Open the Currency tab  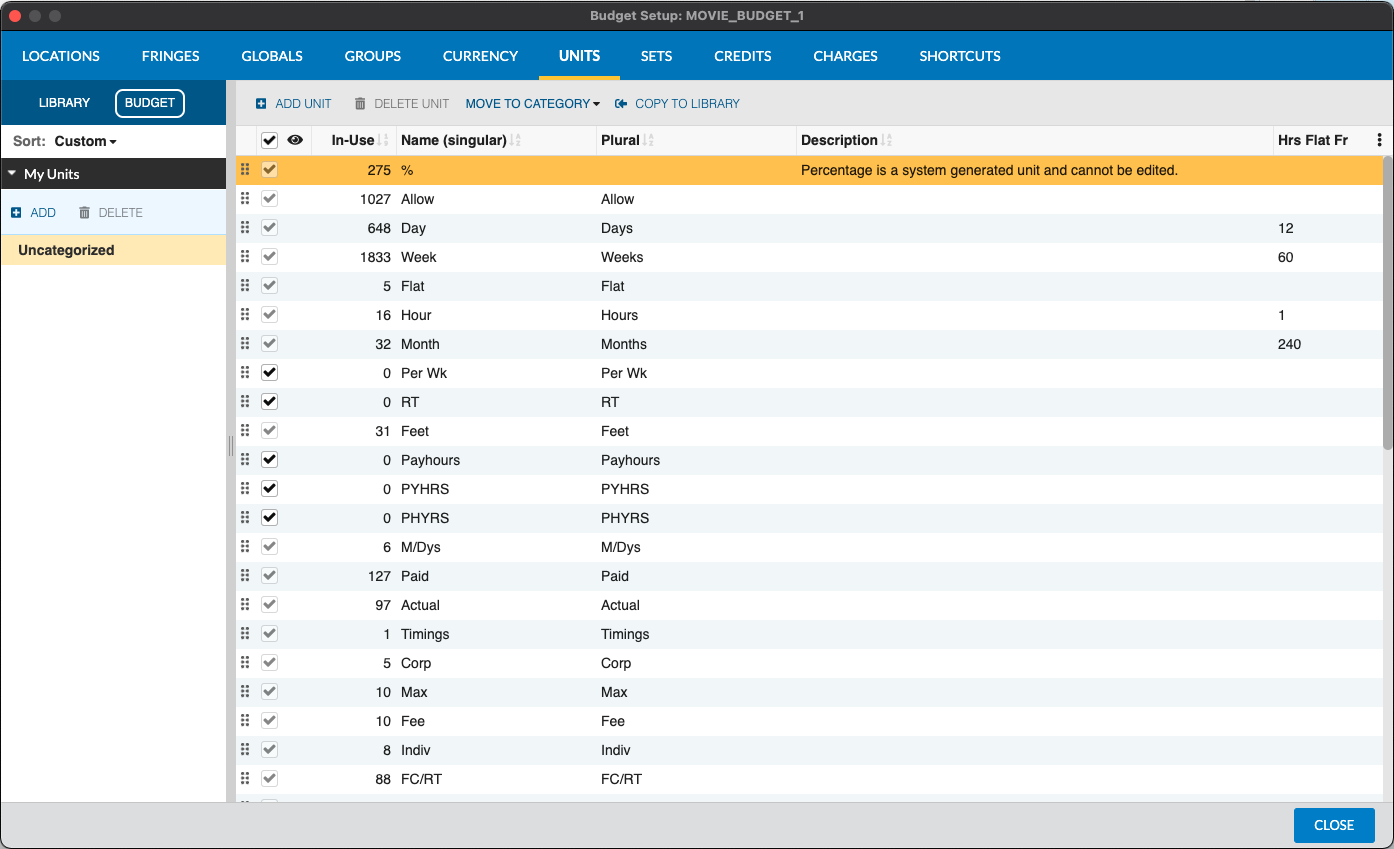[x=480, y=56]
